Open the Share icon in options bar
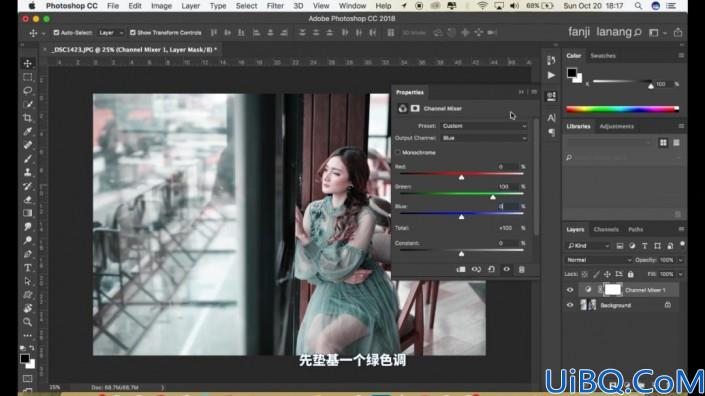705x396 pixels. click(678, 32)
